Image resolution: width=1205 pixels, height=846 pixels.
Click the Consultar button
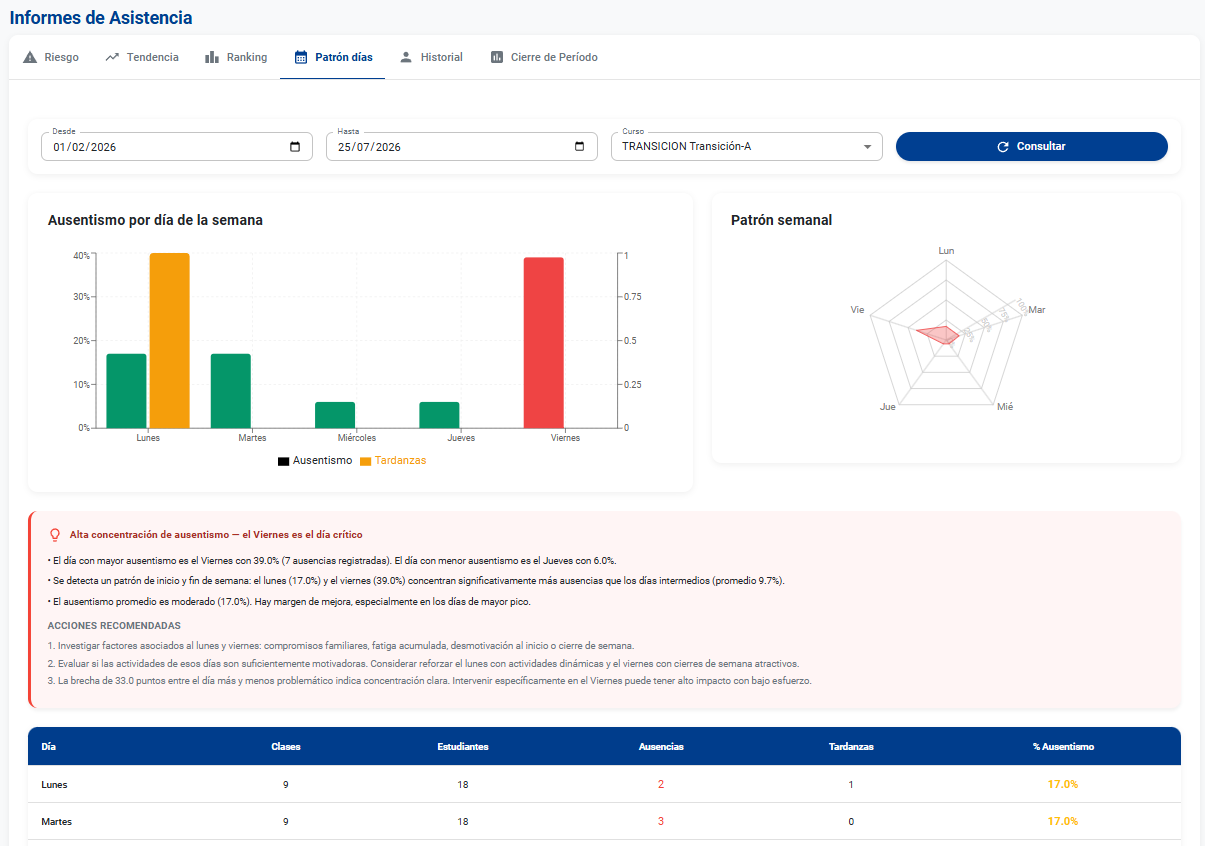coord(1032,147)
